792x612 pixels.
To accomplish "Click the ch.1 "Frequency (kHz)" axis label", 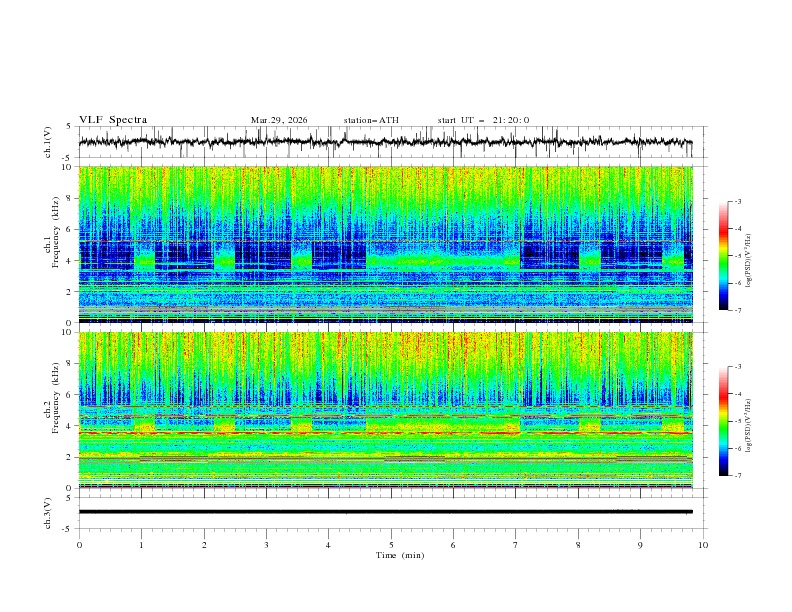I will (x=56, y=231).
